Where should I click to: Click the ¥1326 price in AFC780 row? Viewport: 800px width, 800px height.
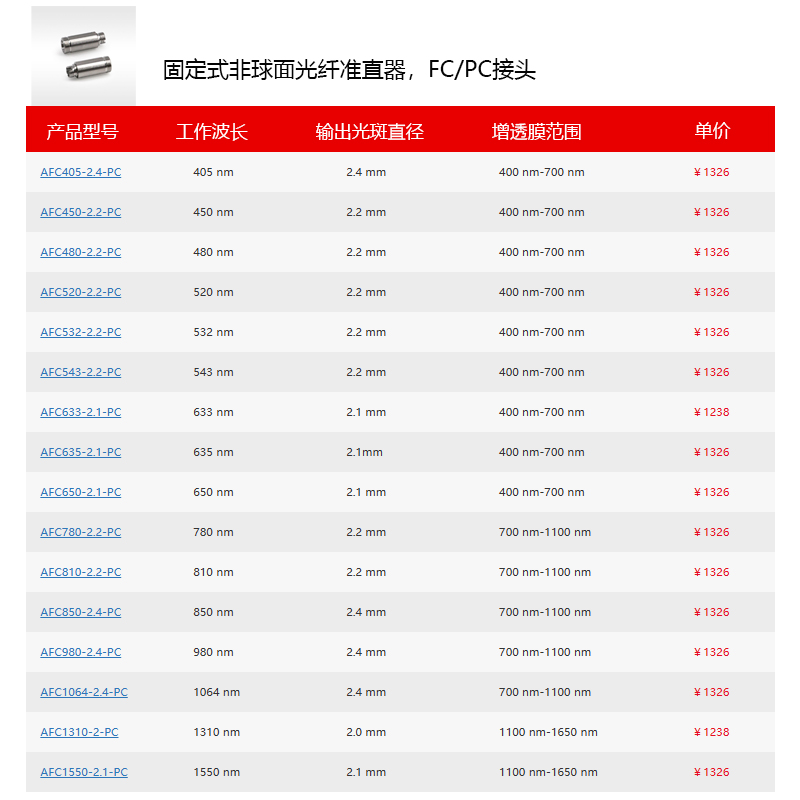pos(711,532)
